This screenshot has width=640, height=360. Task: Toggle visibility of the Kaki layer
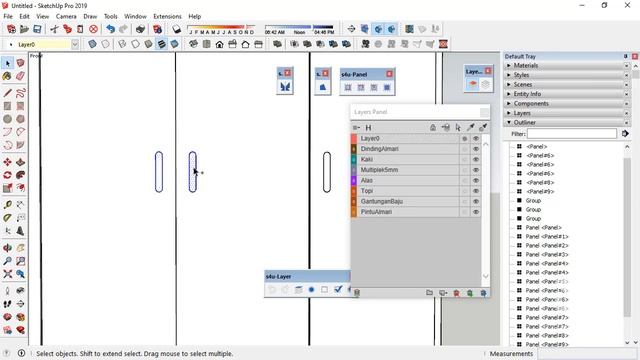476,160
